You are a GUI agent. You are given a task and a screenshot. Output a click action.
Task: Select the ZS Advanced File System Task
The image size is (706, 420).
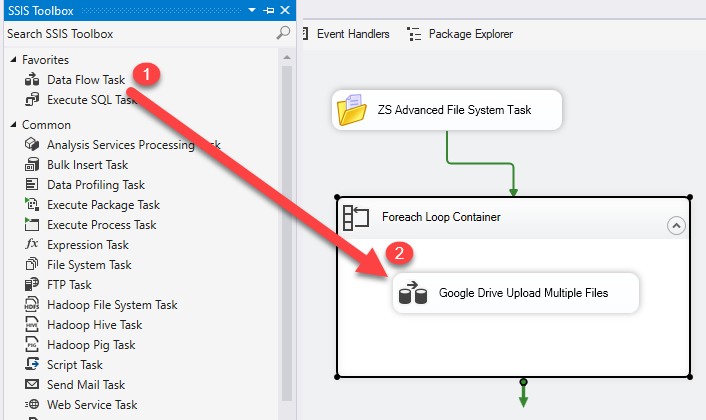tap(447, 111)
